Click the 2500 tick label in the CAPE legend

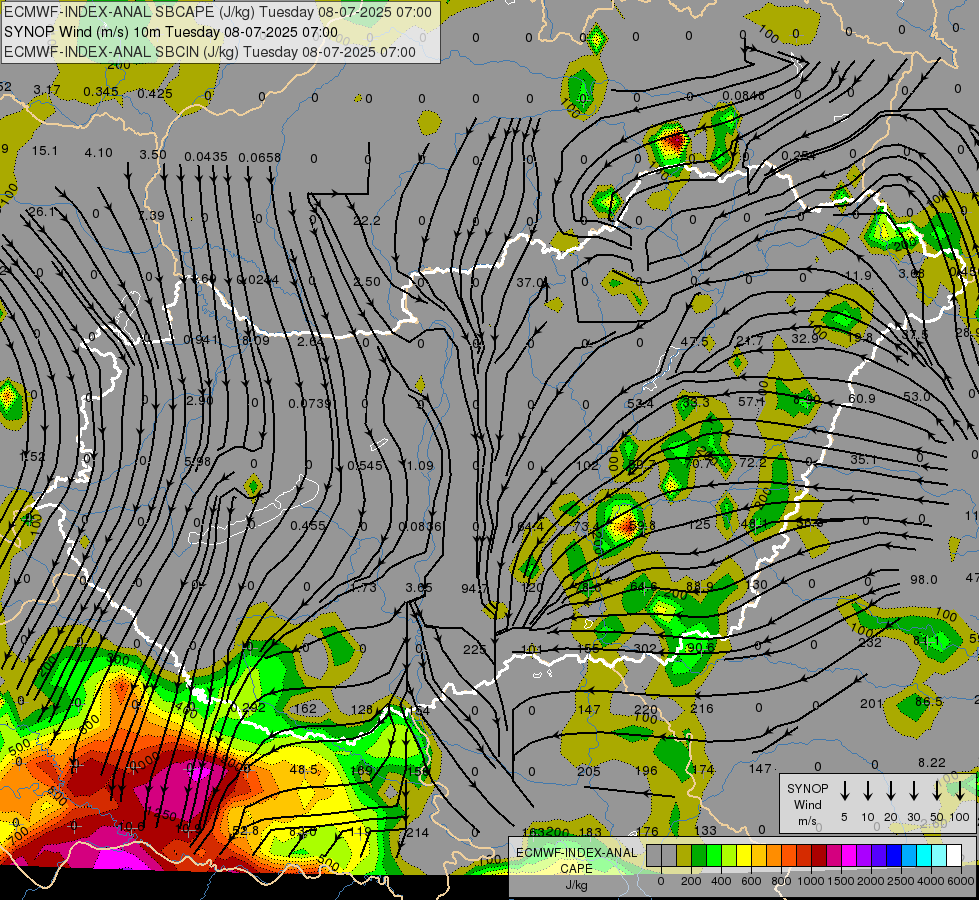tap(901, 881)
